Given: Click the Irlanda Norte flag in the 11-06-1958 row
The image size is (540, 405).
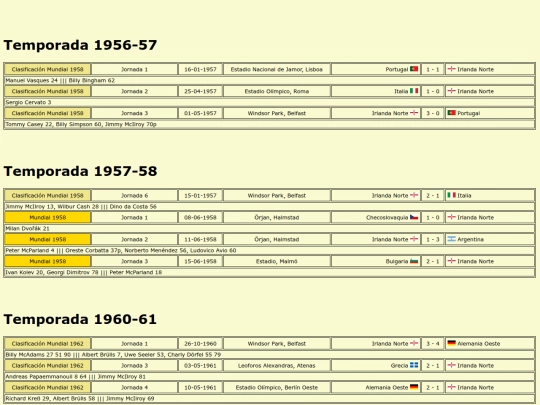Looking at the screenshot, I should click(414, 239).
